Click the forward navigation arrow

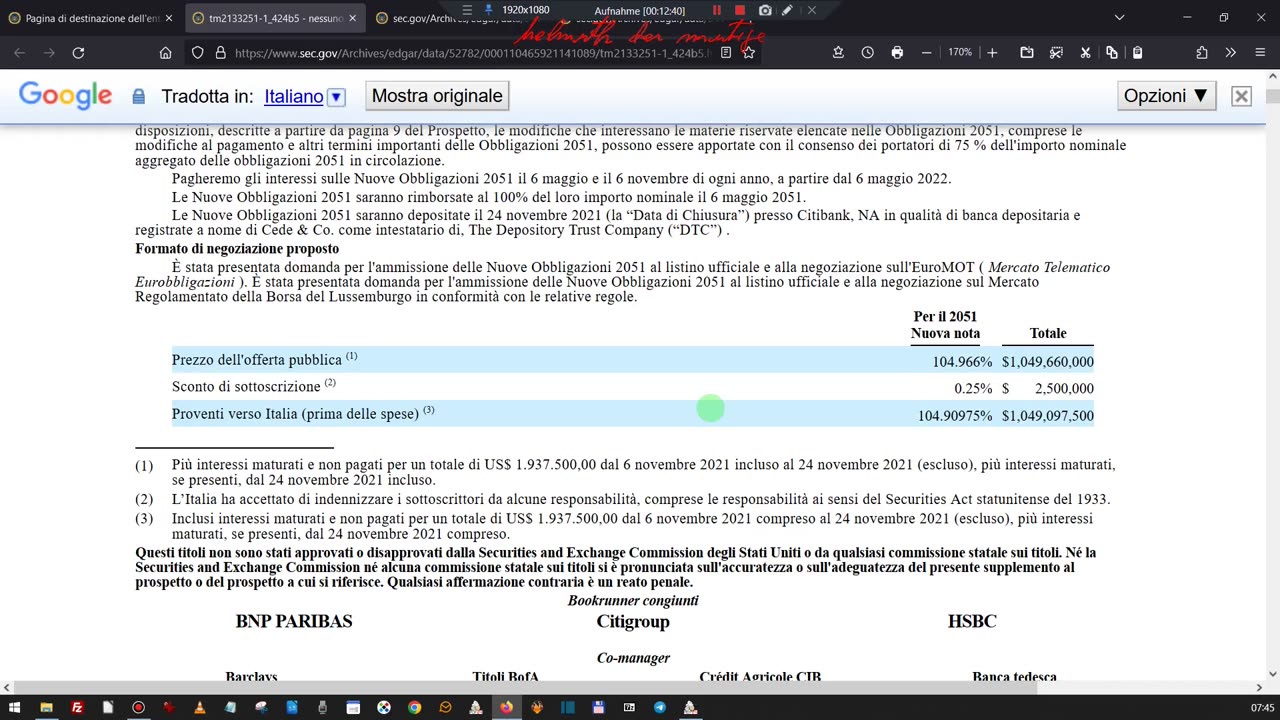[48, 53]
